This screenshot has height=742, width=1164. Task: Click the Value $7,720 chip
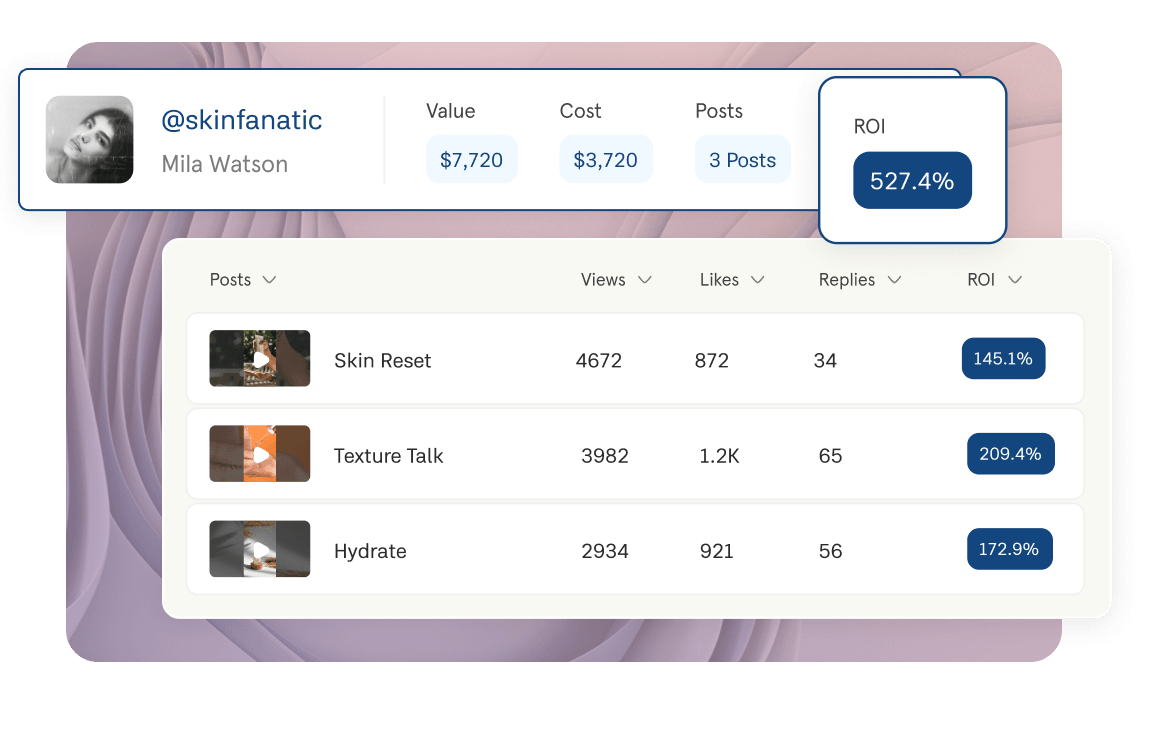click(471, 159)
